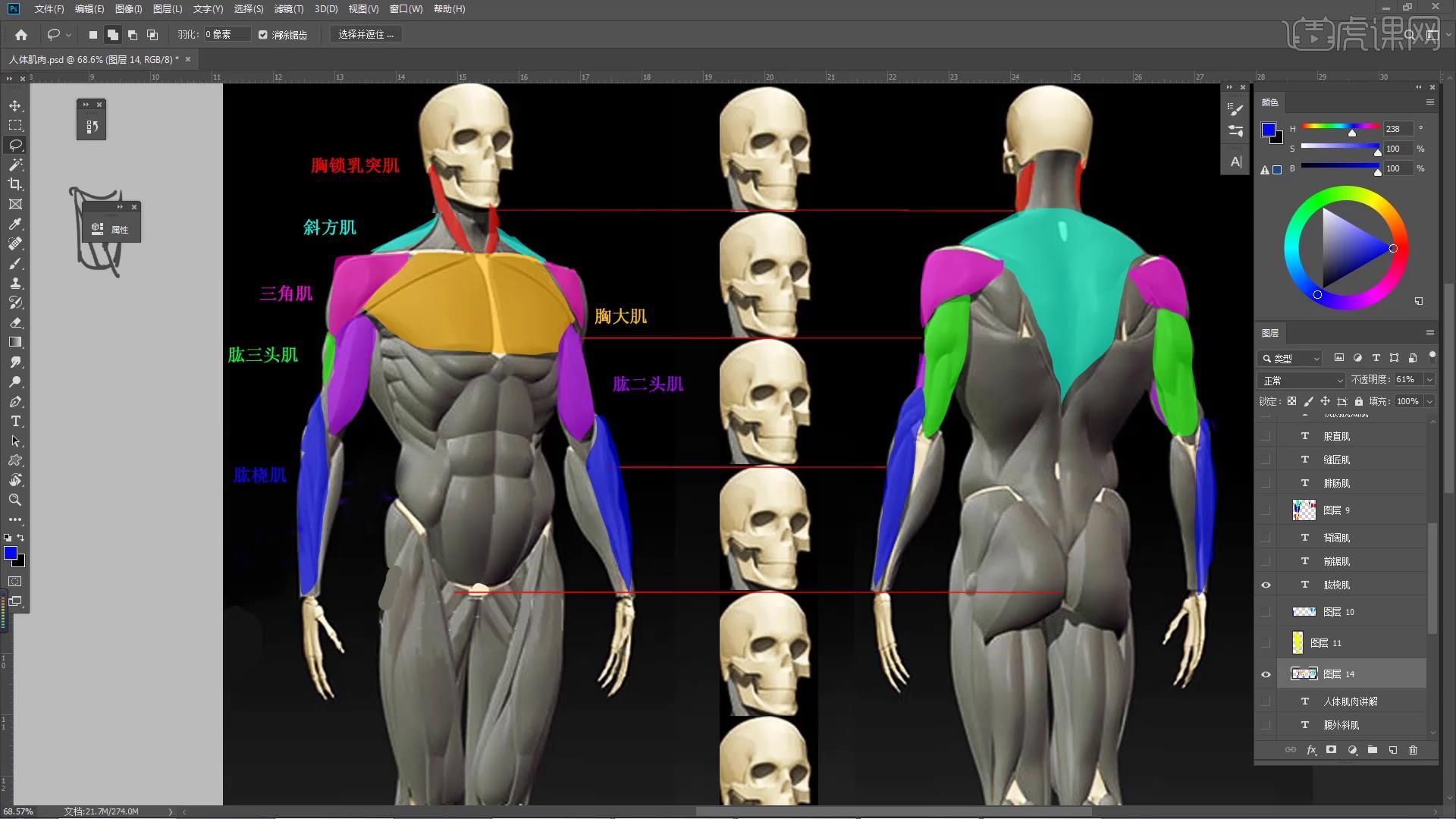Click the delete layer trash icon
This screenshot has width=1456, height=819.
coord(1413,750)
